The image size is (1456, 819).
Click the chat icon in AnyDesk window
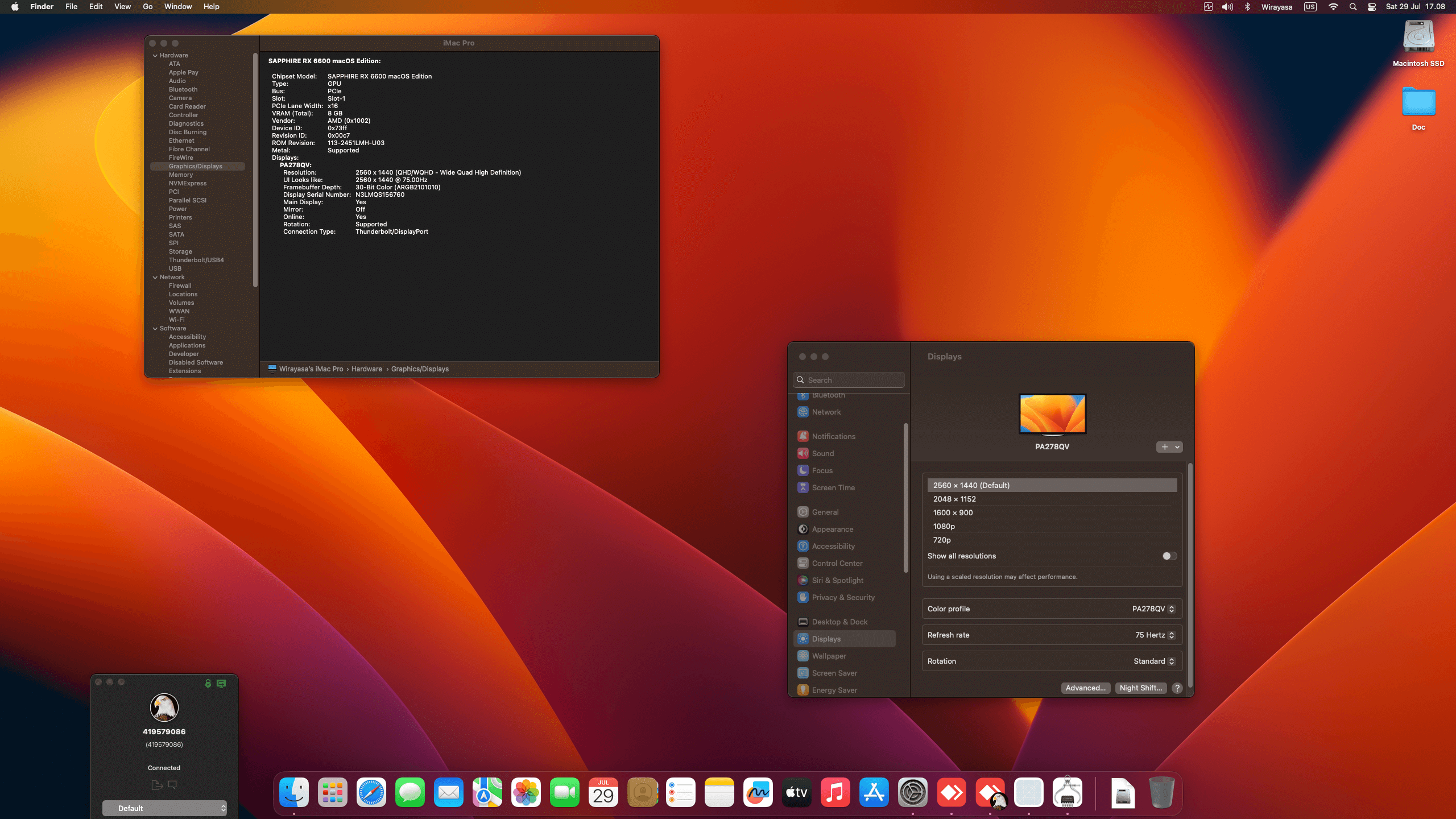tap(172, 785)
